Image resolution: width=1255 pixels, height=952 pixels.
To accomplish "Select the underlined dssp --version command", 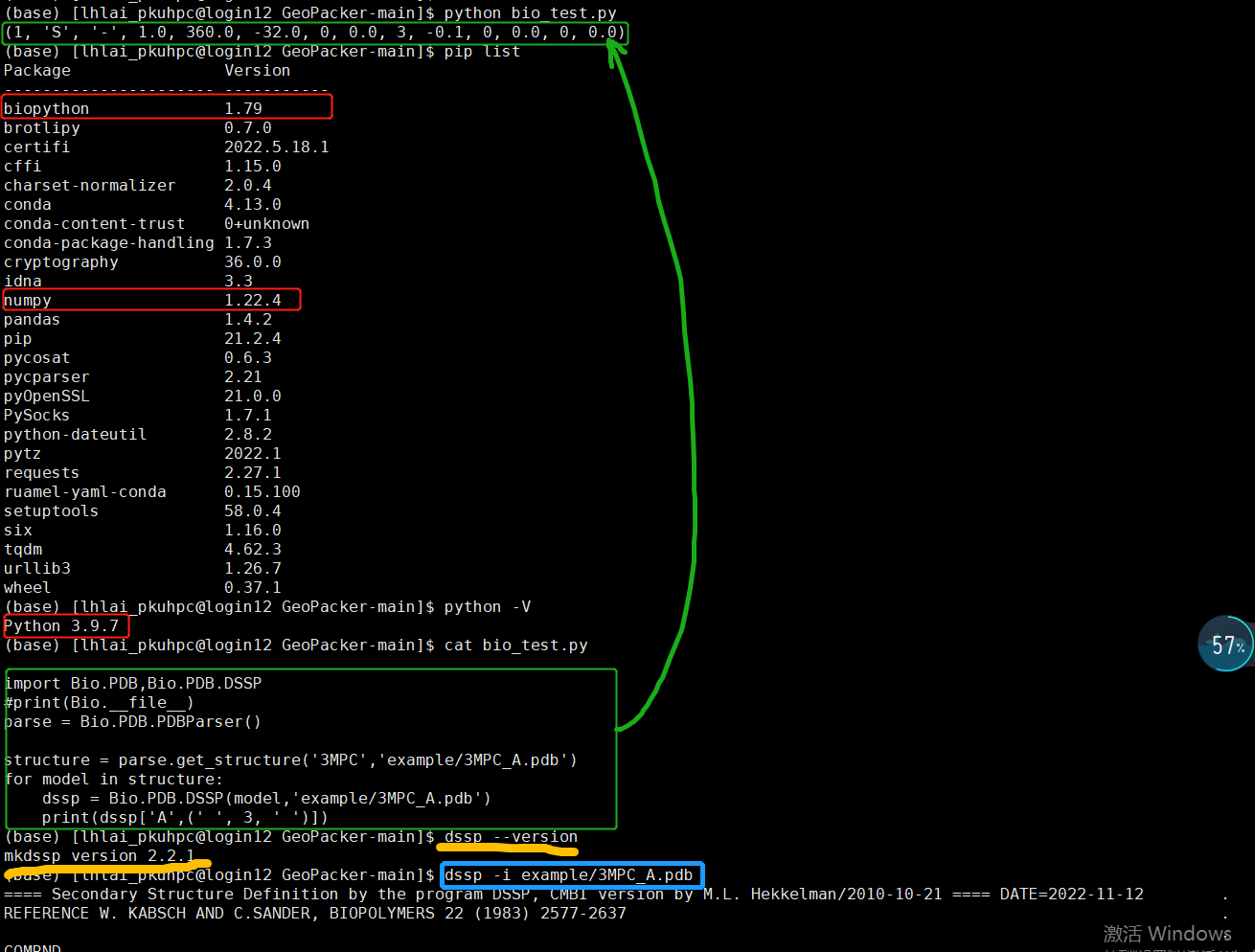I will coord(508,836).
